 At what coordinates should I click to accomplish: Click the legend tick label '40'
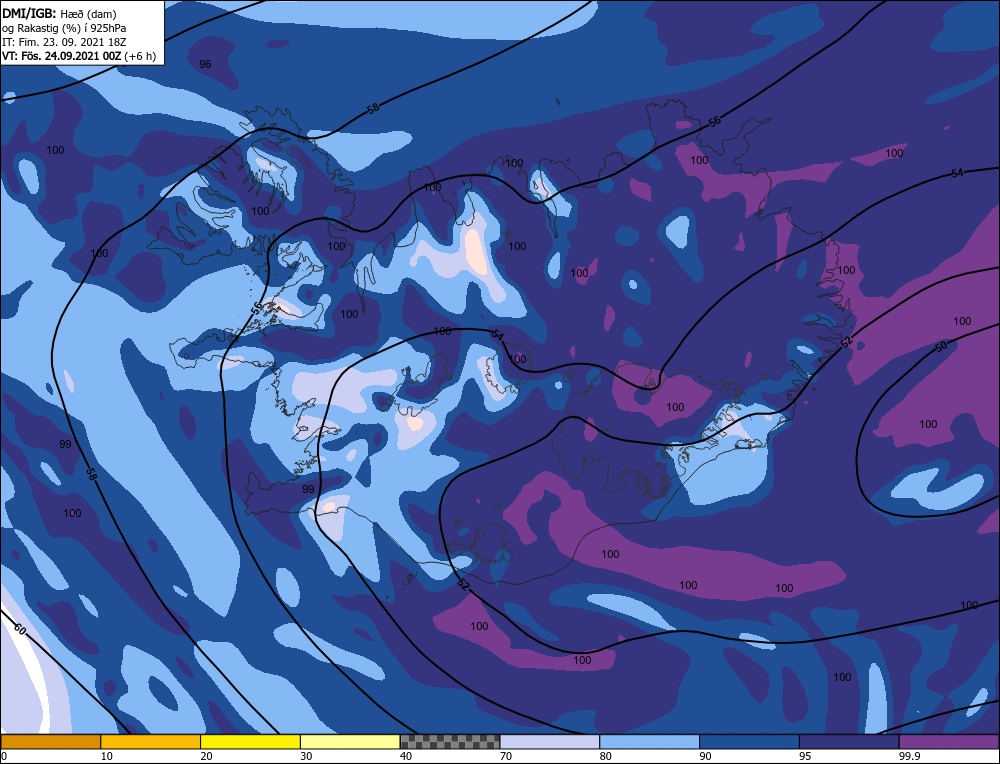point(406,756)
